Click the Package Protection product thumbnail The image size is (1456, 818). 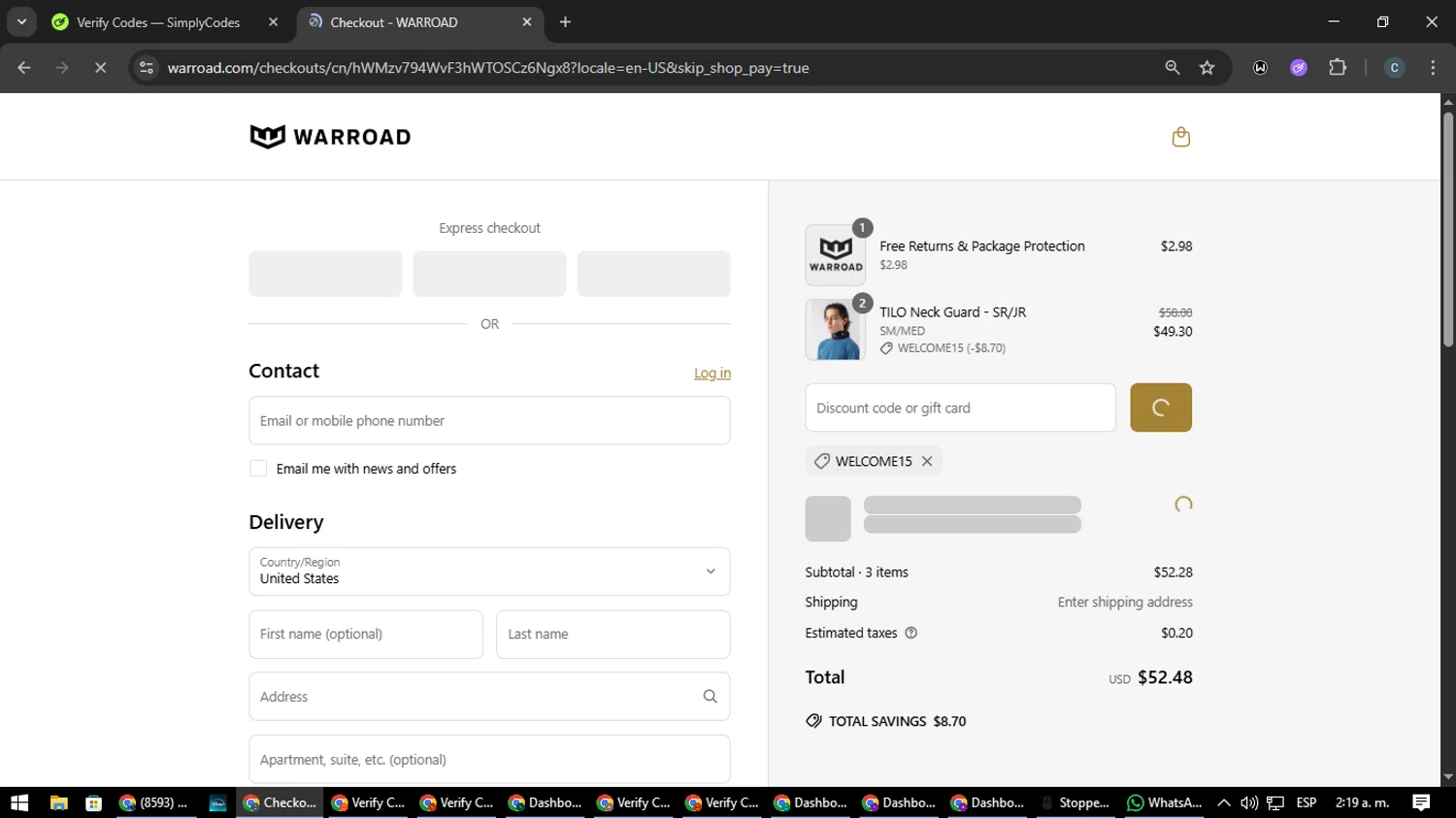click(x=835, y=255)
